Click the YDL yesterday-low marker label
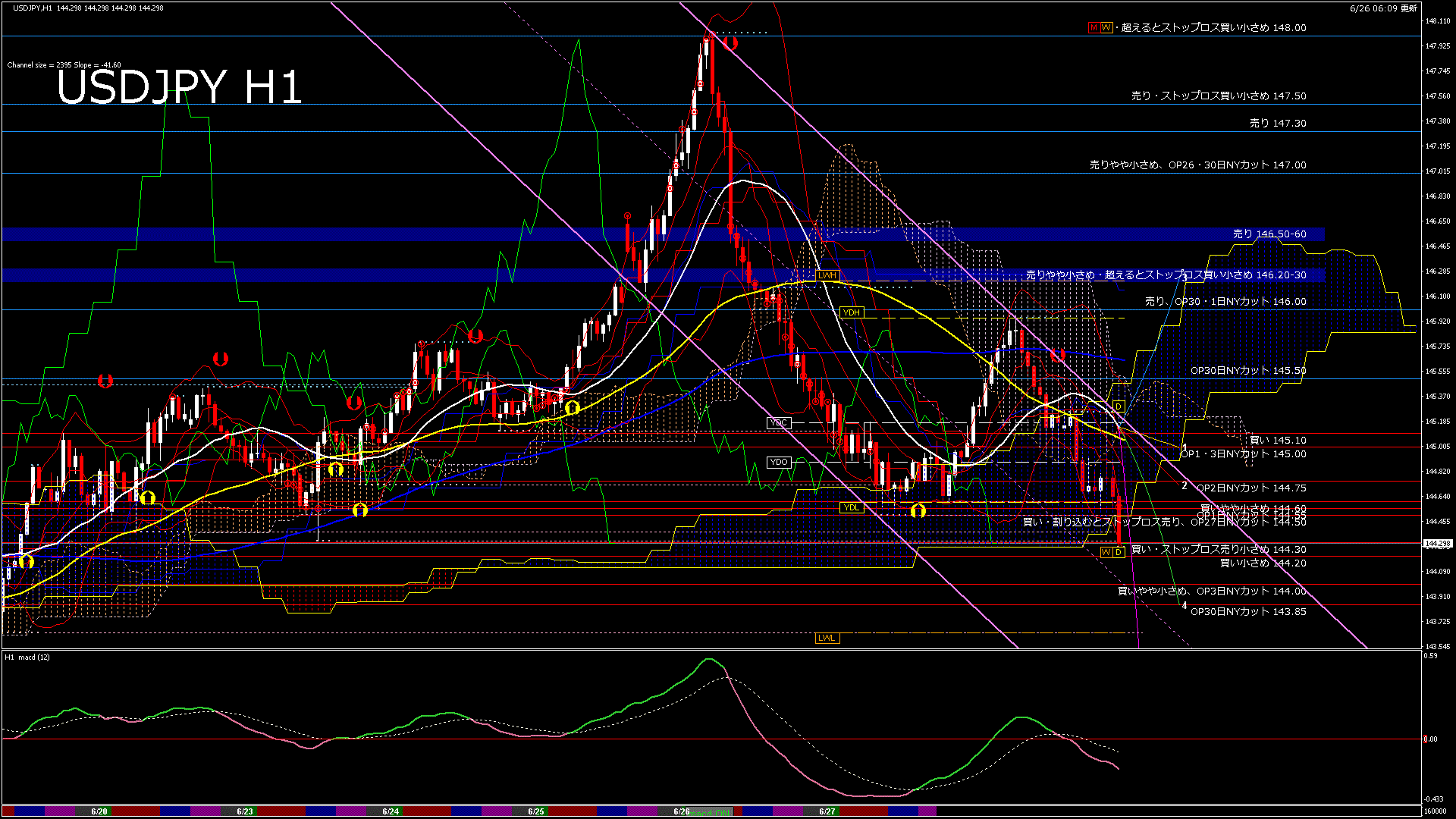The image size is (1456, 819). click(852, 507)
